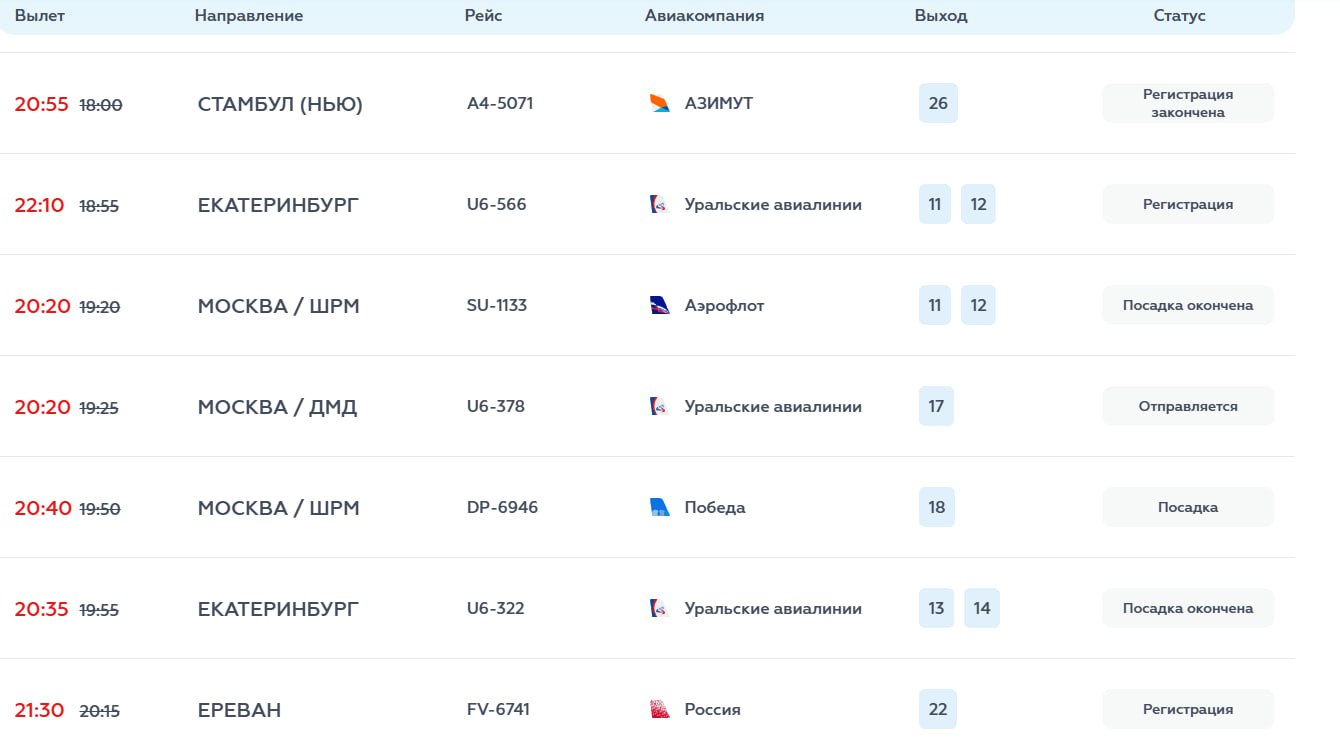Click Посадка окончена status for SU-1133
Image resolution: width=1340 pixels, height=747 pixels.
(x=1188, y=305)
